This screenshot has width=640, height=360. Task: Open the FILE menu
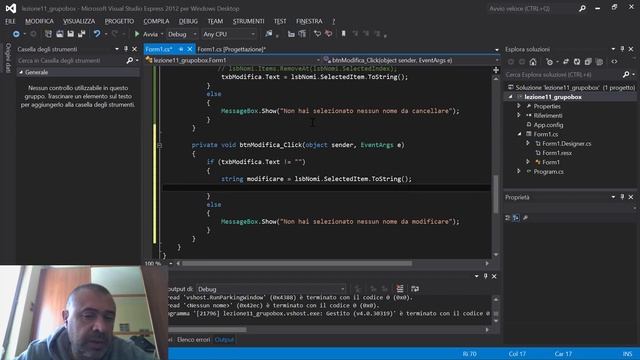10,21
